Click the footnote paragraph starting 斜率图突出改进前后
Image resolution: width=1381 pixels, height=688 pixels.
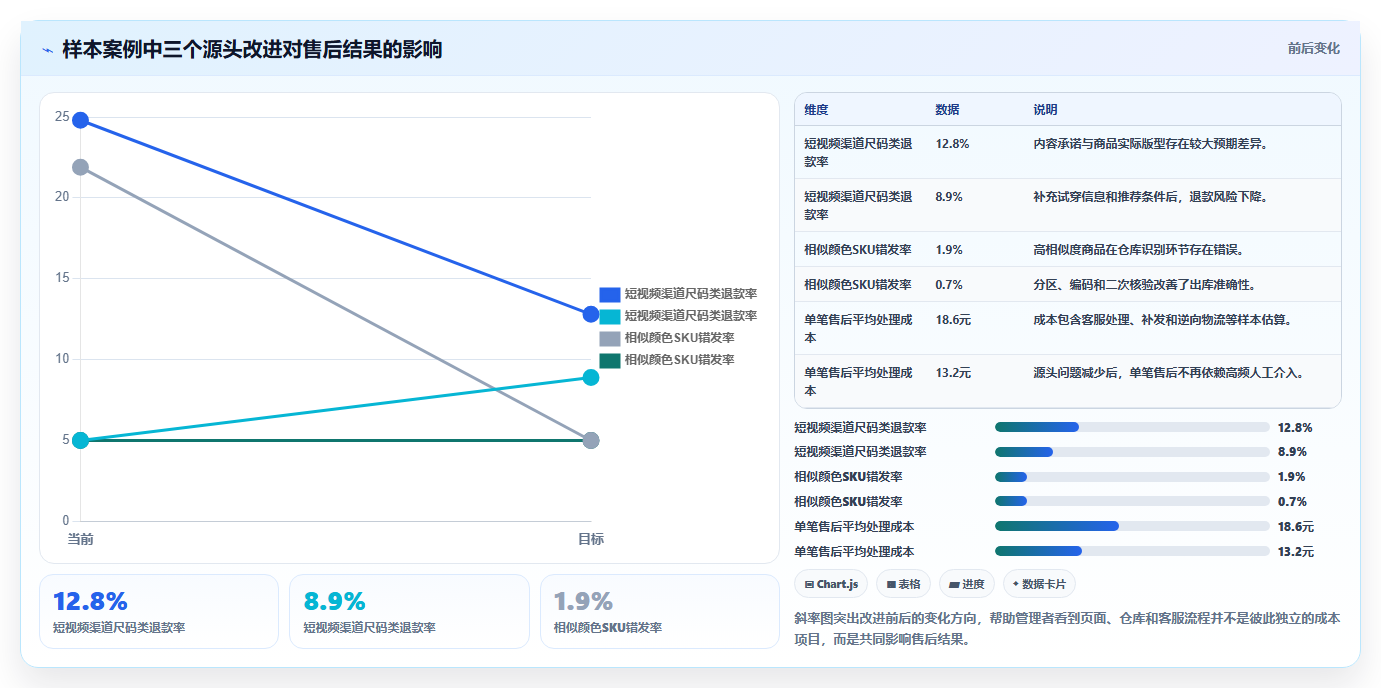1067,629
